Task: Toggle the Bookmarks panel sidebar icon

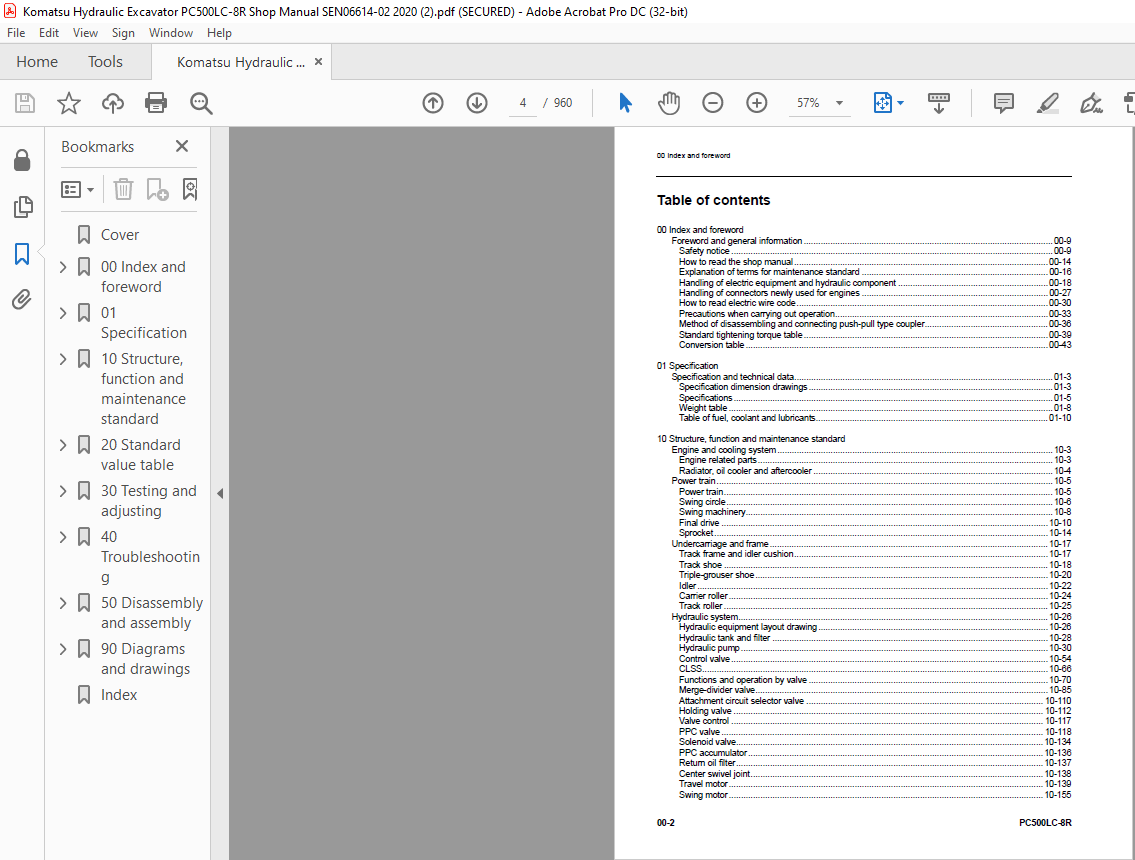Action: point(22,253)
